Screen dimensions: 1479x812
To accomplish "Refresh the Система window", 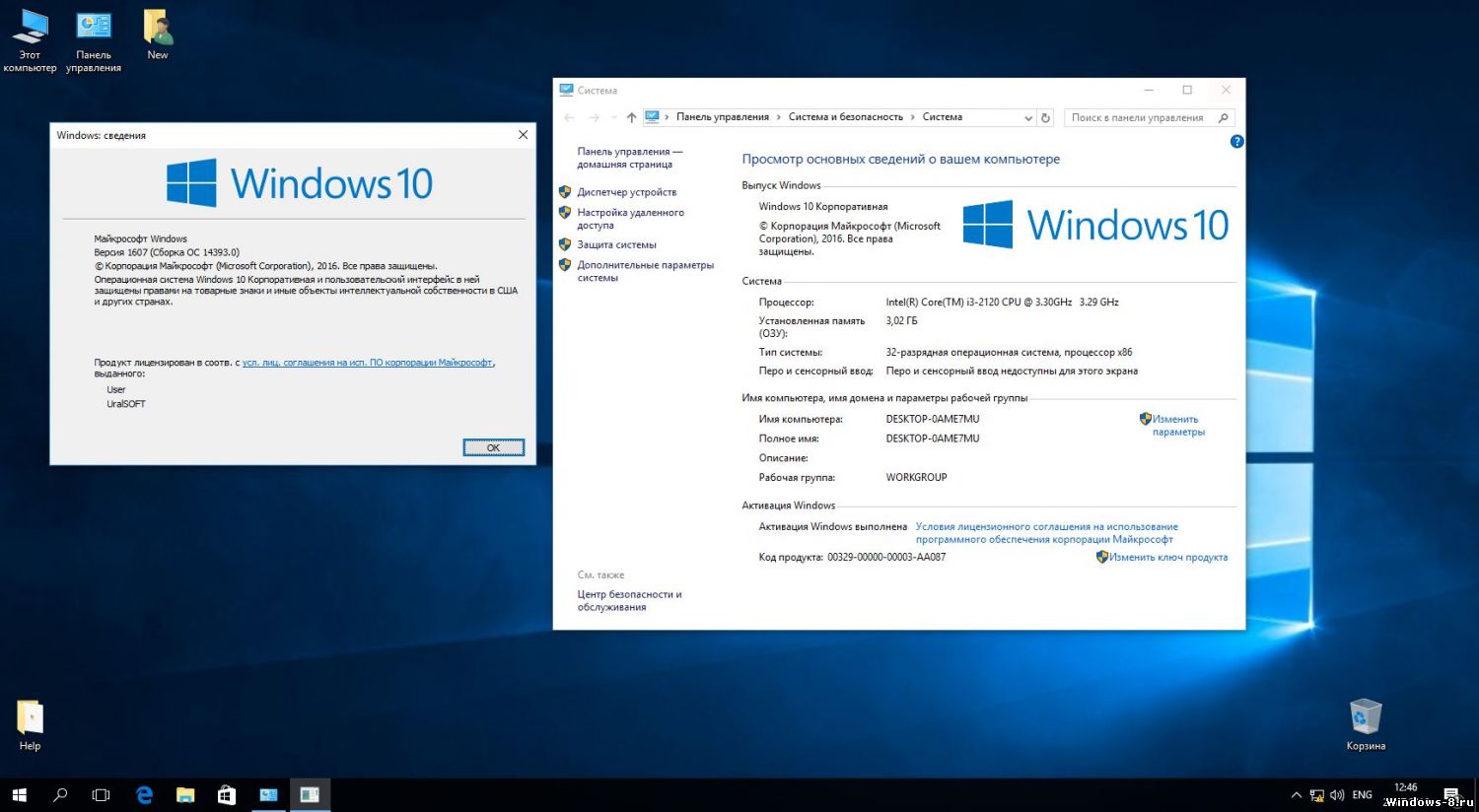I will point(1046,117).
